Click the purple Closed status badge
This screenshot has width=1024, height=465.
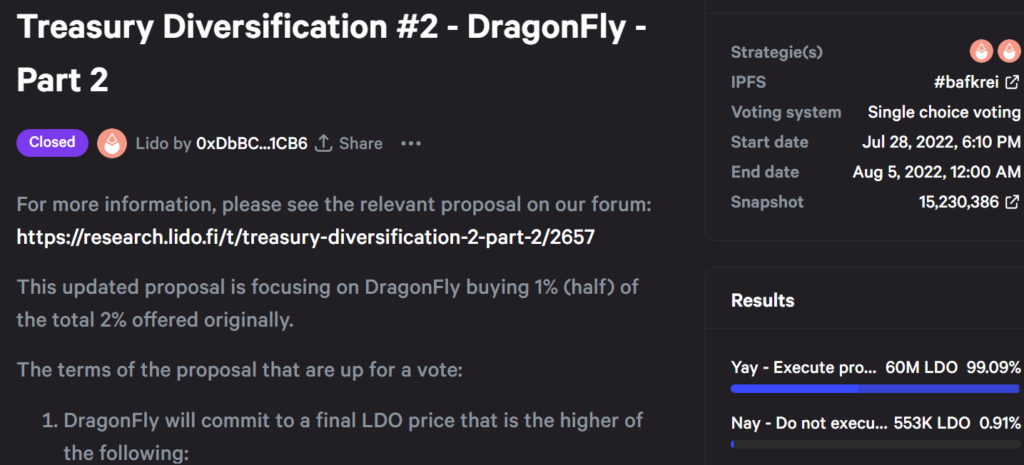pyautogui.click(x=52, y=143)
